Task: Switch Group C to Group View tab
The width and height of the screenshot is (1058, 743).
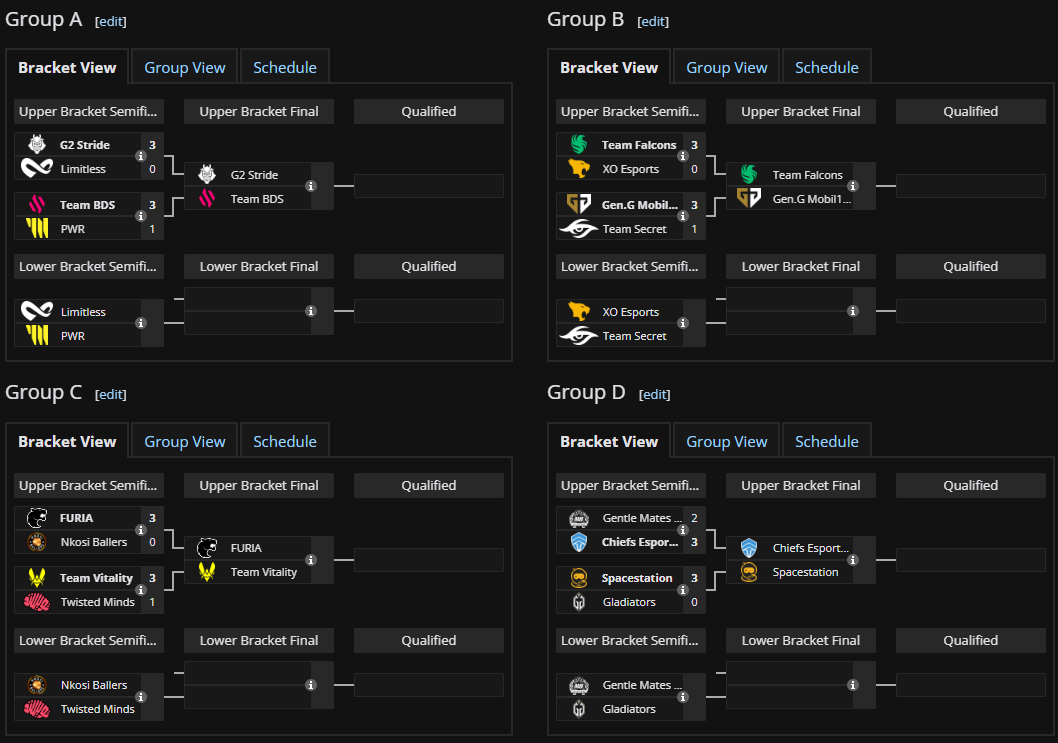Action: (184, 441)
